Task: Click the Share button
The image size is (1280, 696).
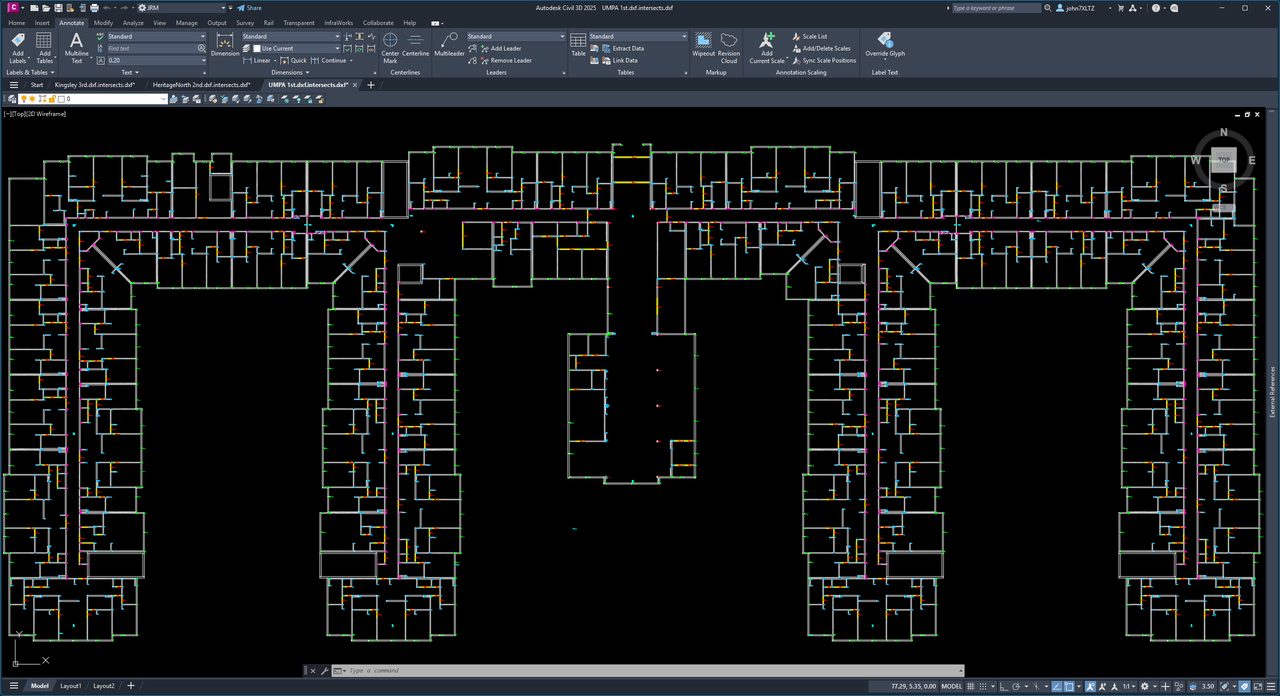Action: 249,8
